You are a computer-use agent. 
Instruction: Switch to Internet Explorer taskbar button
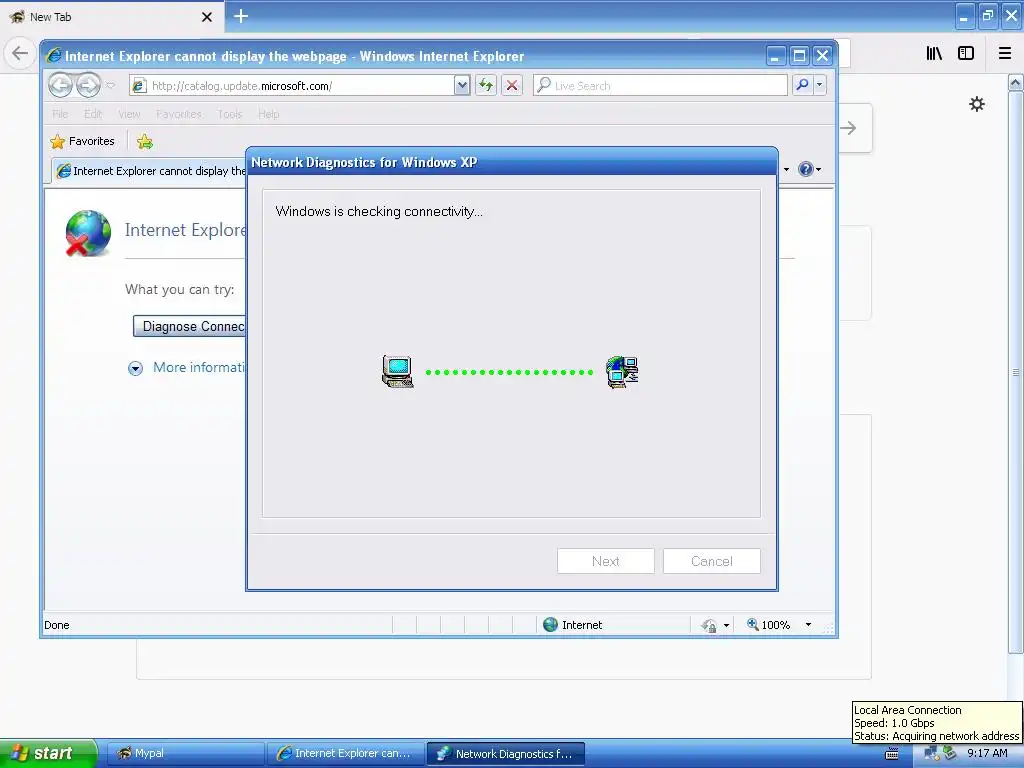[345, 753]
